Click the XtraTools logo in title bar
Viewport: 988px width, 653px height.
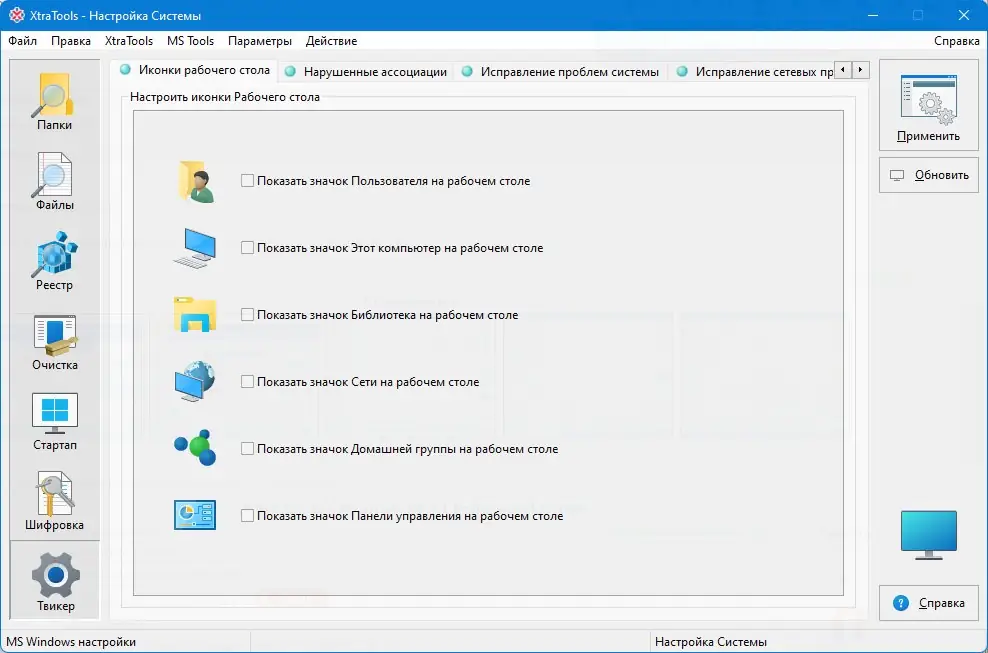[17, 15]
